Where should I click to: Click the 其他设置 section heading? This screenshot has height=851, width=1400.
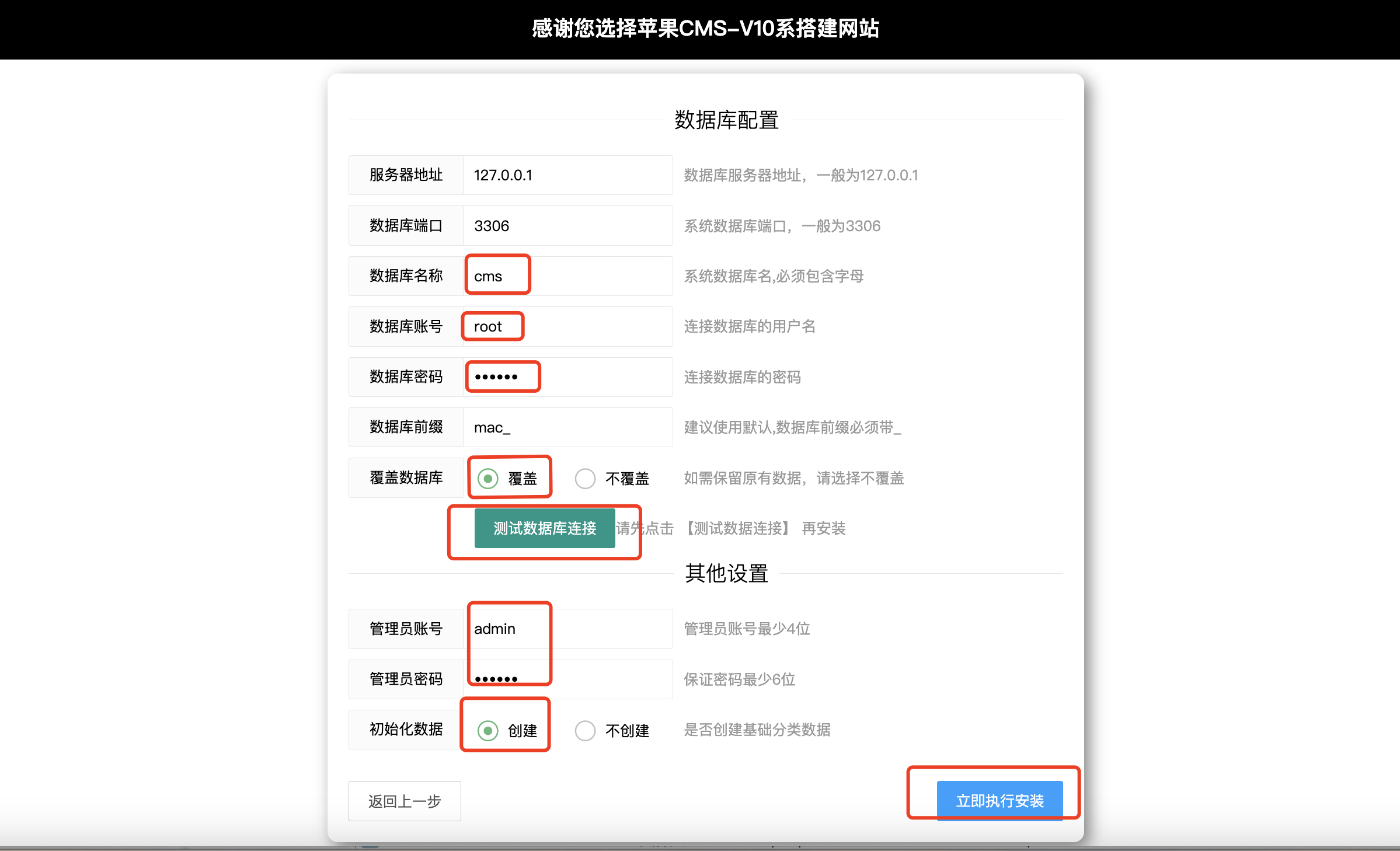(726, 574)
